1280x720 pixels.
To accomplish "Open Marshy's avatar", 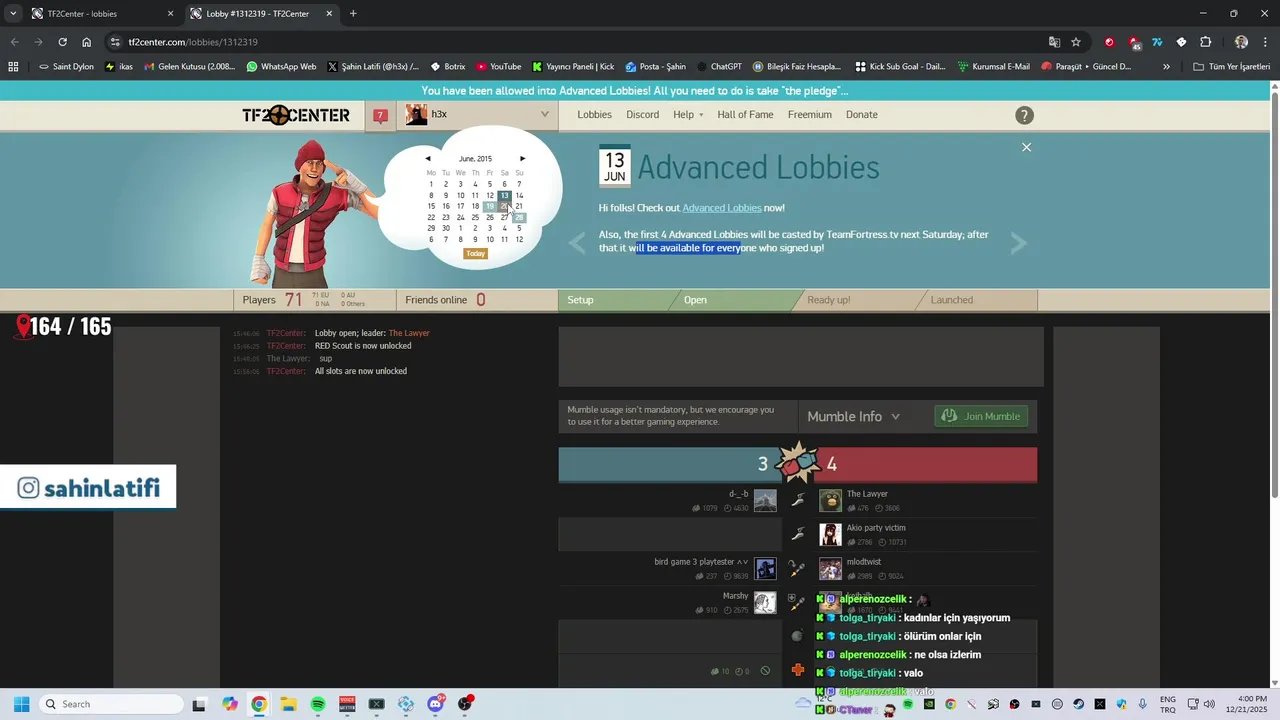I will (x=765, y=603).
